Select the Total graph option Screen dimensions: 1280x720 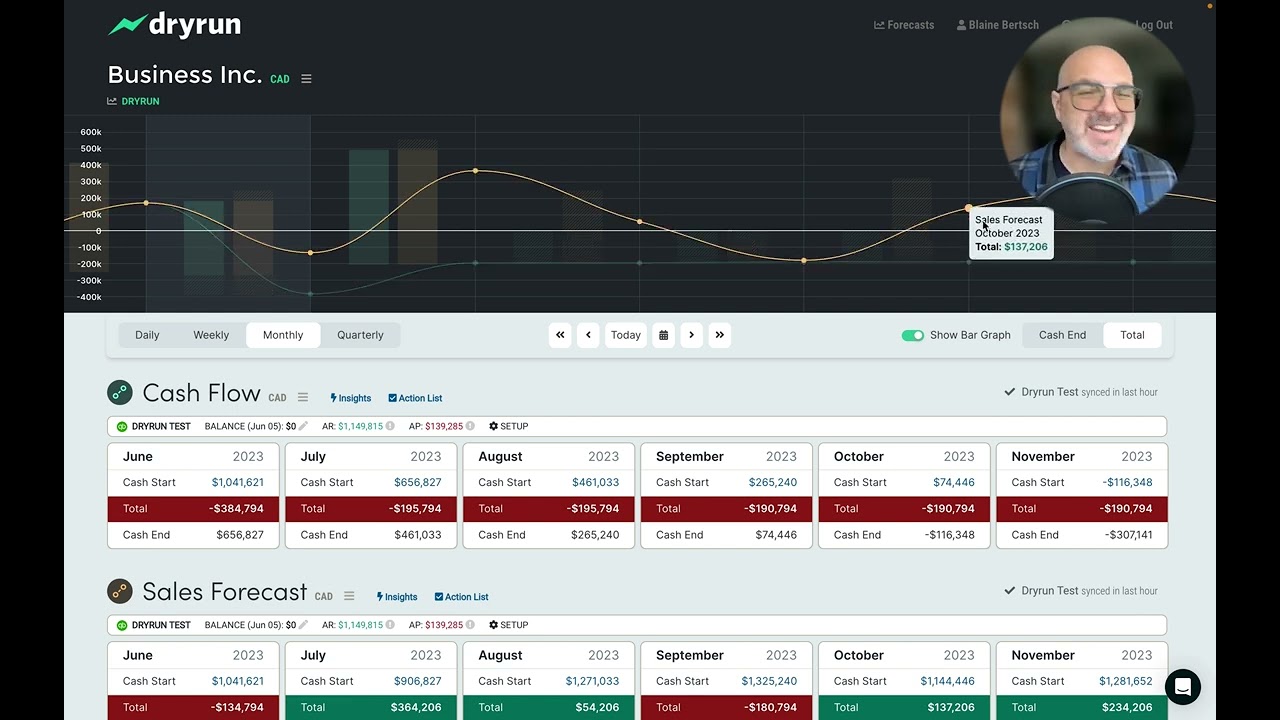[1132, 335]
